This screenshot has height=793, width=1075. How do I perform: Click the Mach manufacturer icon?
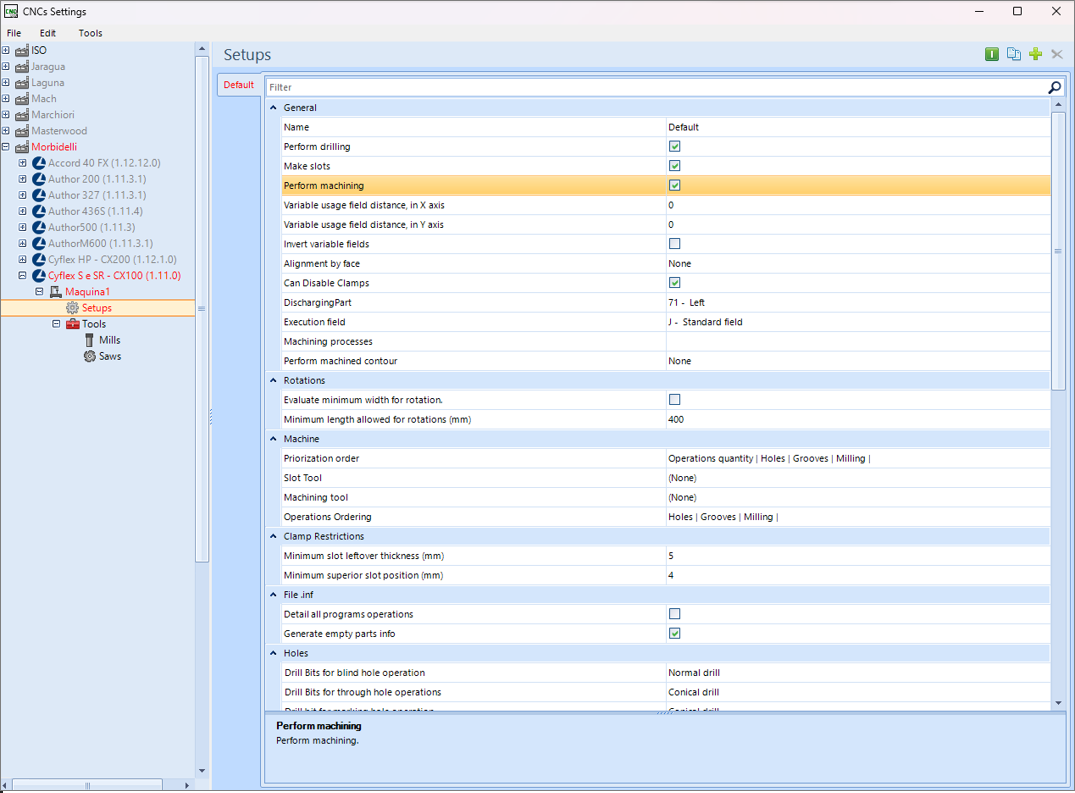coord(22,99)
